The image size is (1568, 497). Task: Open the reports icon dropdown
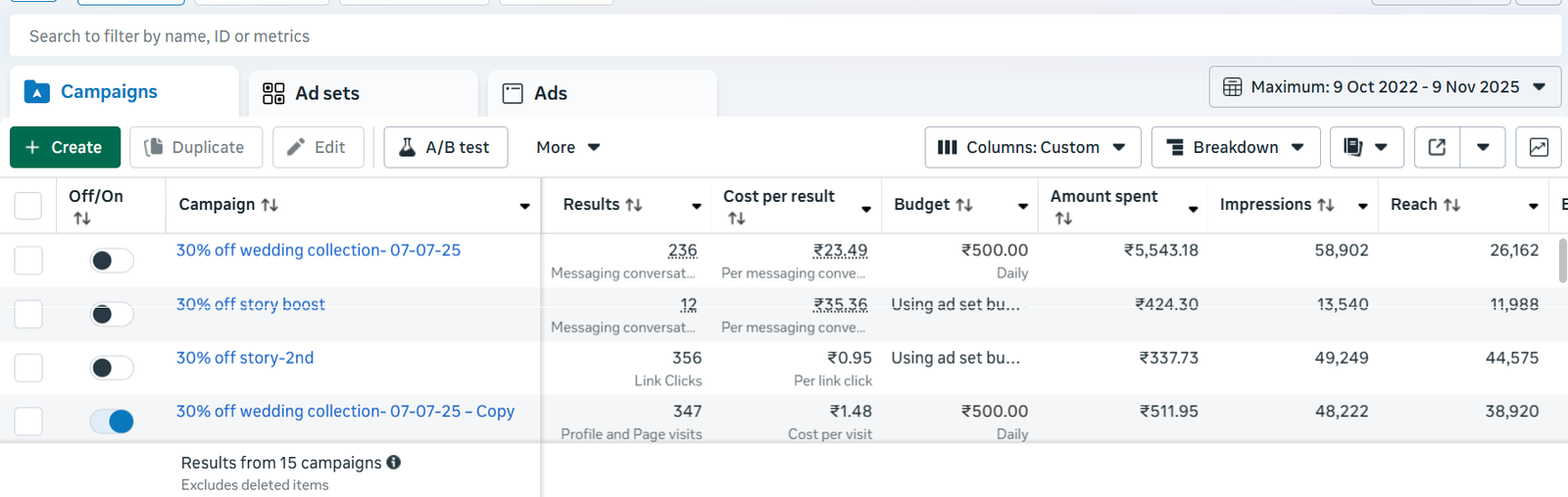pos(1366,147)
